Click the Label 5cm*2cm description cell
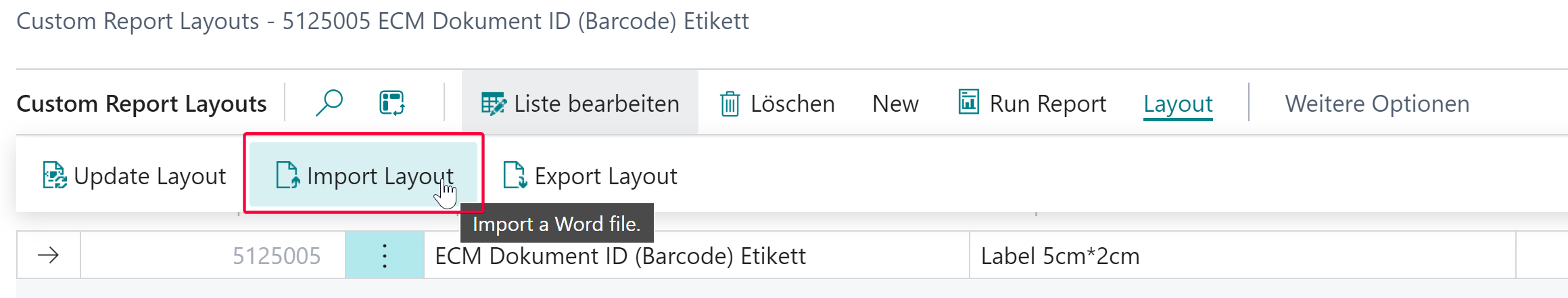Screen dimensions: 1568x298 (x=1060, y=256)
